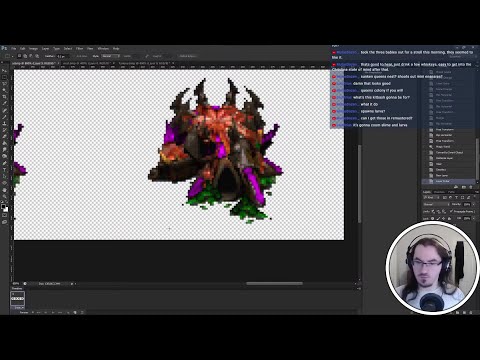Click the Refine Edge button

pyautogui.click(x=188, y=56)
